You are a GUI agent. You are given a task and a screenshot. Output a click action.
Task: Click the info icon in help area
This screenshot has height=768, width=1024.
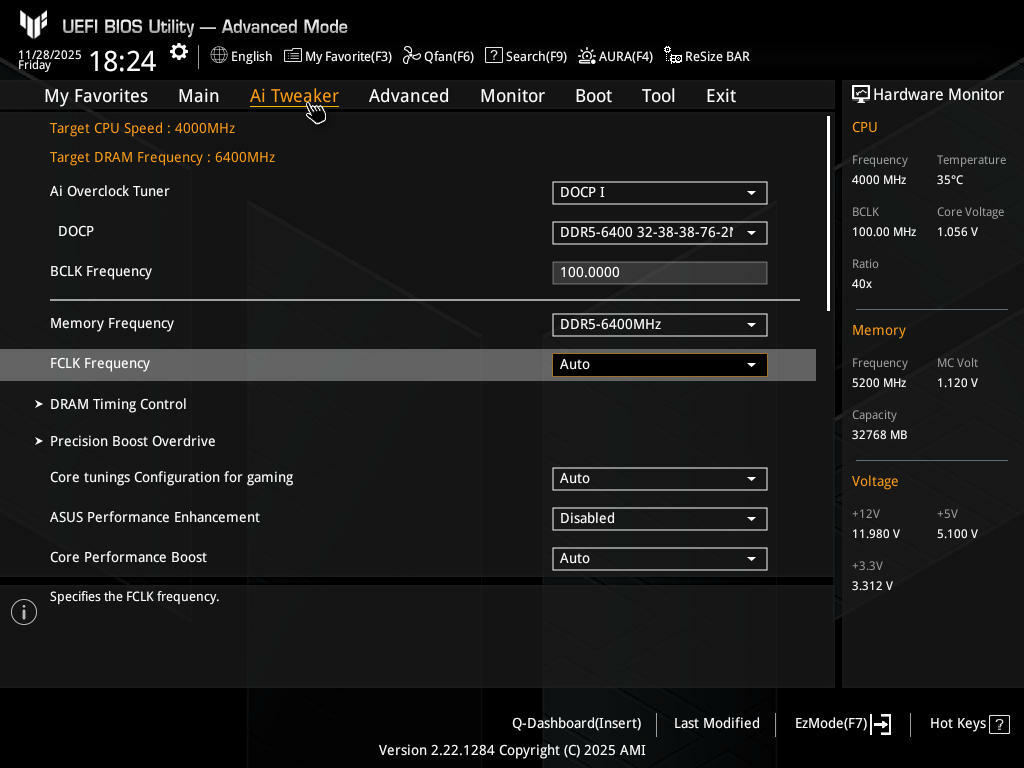click(x=24, y=612)
